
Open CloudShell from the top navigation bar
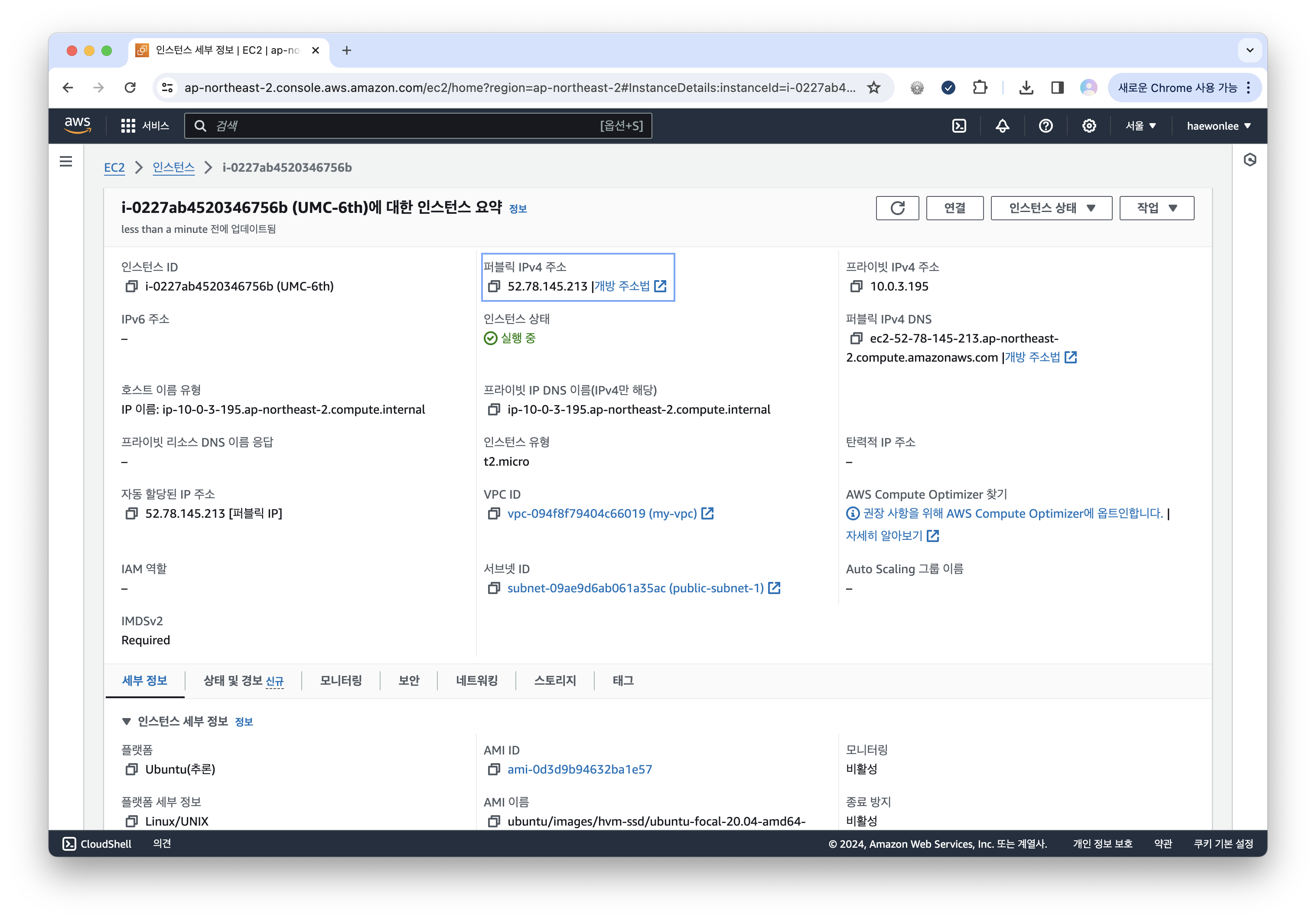(x=959, y=126)
